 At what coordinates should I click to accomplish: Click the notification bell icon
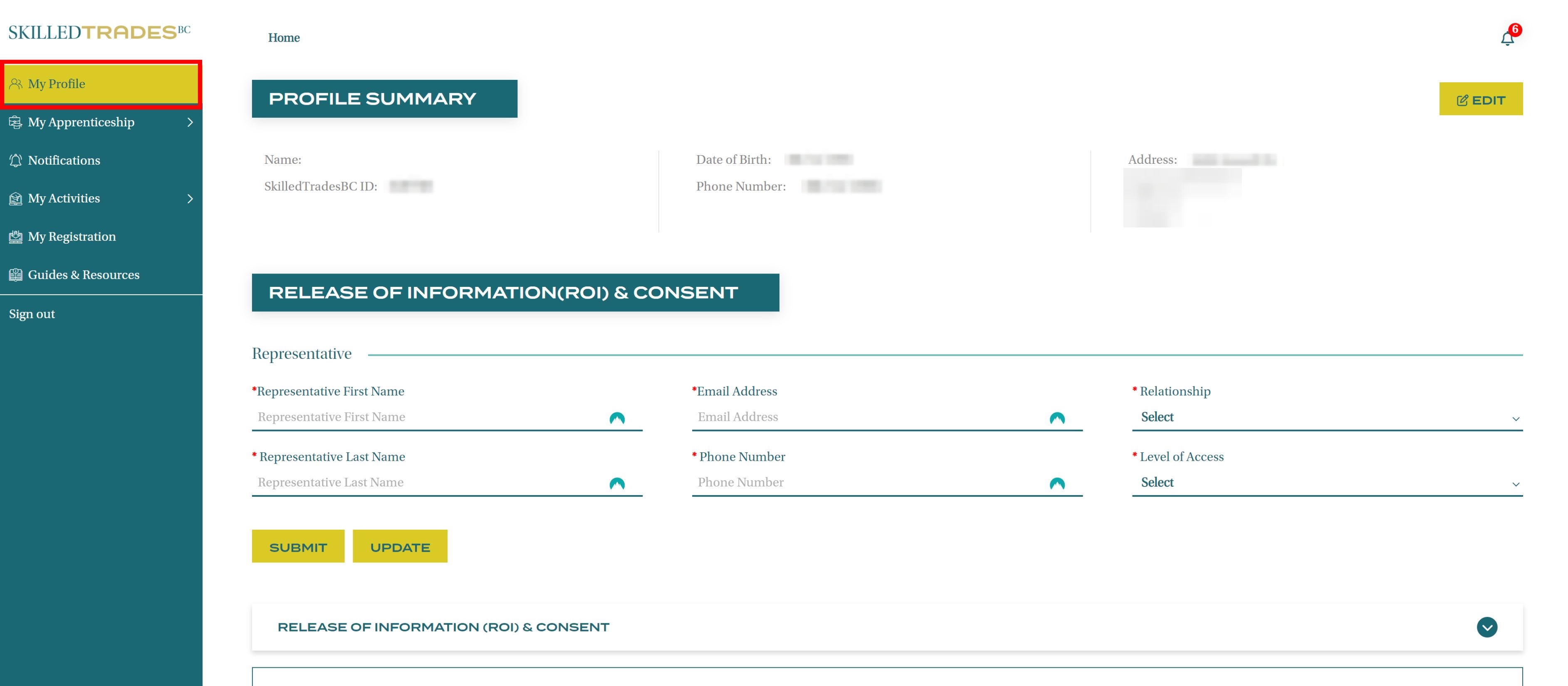pyautogui.click(x=1506, y=39)
